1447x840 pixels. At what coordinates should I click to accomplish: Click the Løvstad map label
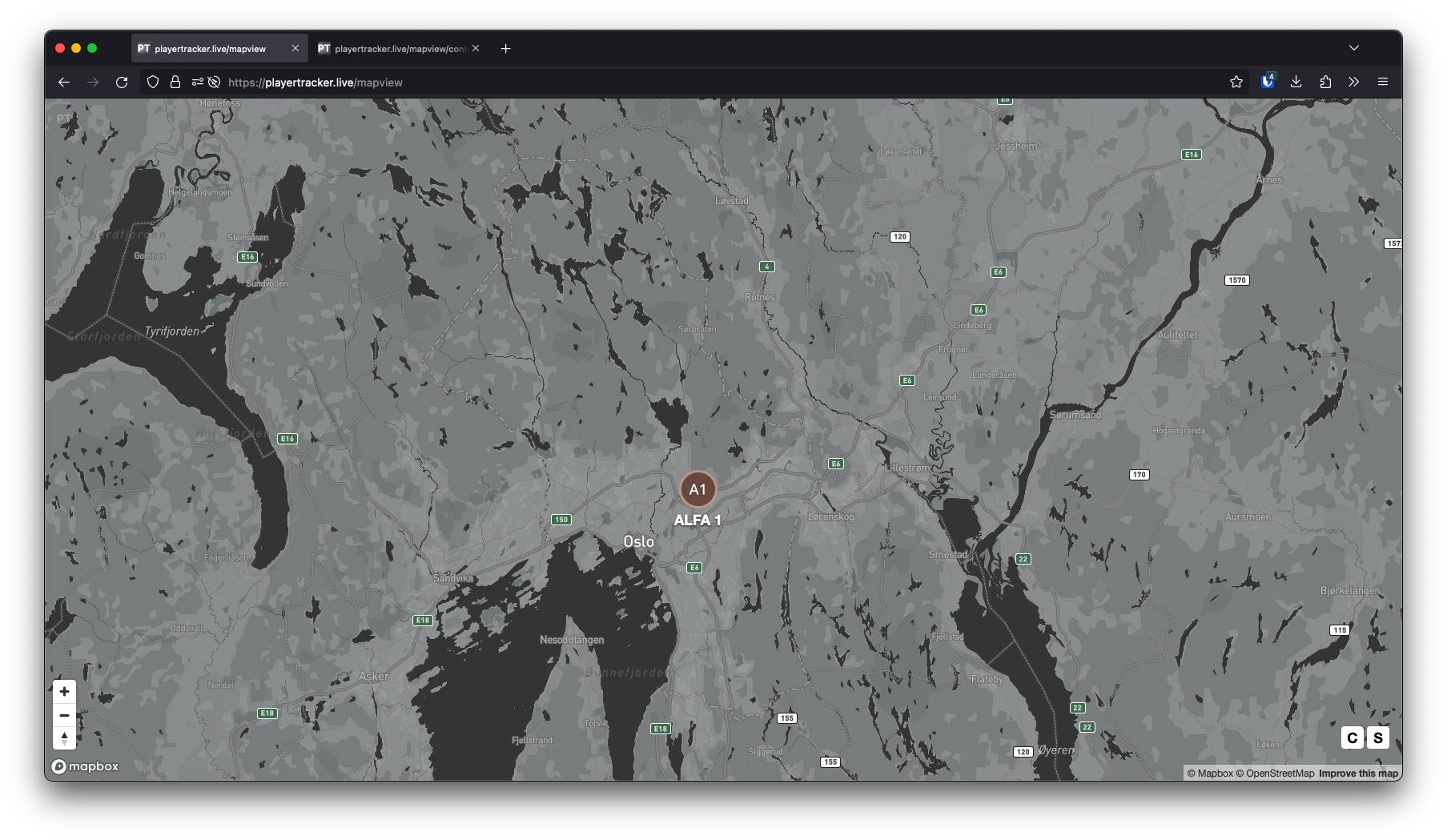(732, 201)
